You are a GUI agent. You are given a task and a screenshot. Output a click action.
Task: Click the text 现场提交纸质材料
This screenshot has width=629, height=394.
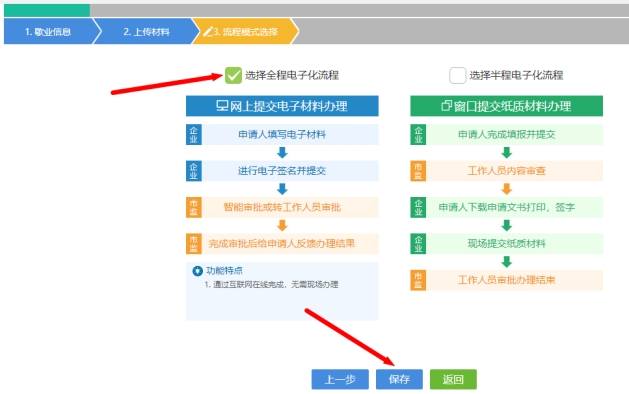(x=507, y=244)
